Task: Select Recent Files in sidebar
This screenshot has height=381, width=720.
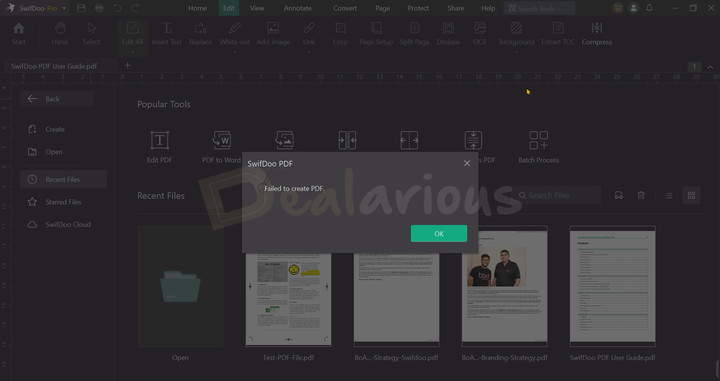Action: [x=63, y=179]
